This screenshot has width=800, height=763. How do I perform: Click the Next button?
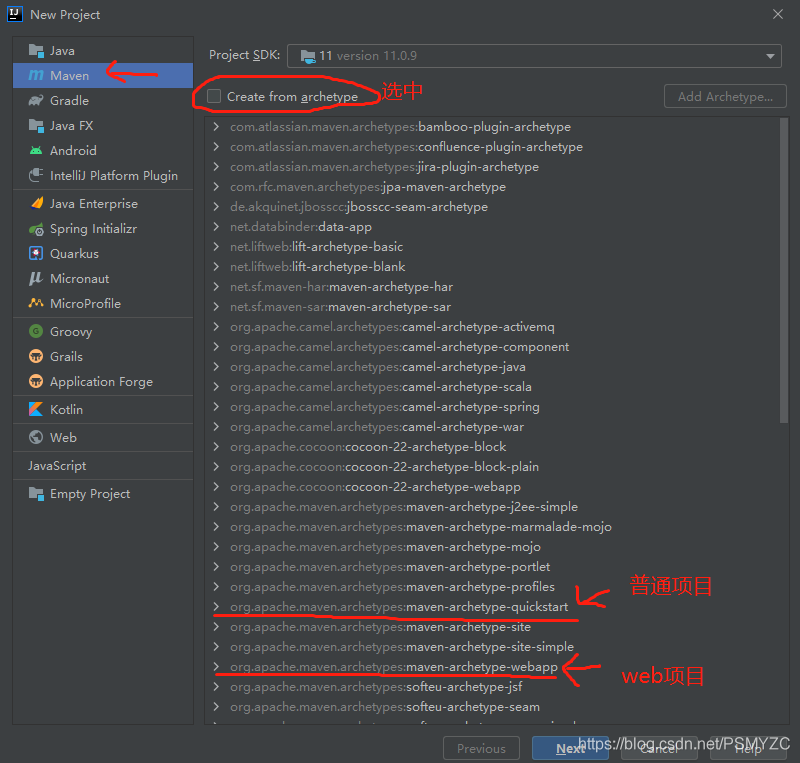click(570, 748)
